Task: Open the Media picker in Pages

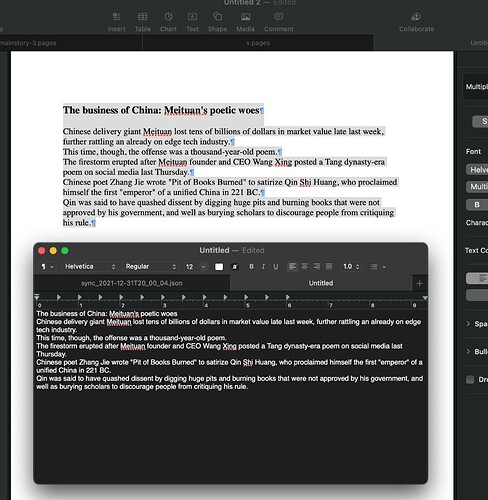Action: pyautogui.click(x=245, y=22)
